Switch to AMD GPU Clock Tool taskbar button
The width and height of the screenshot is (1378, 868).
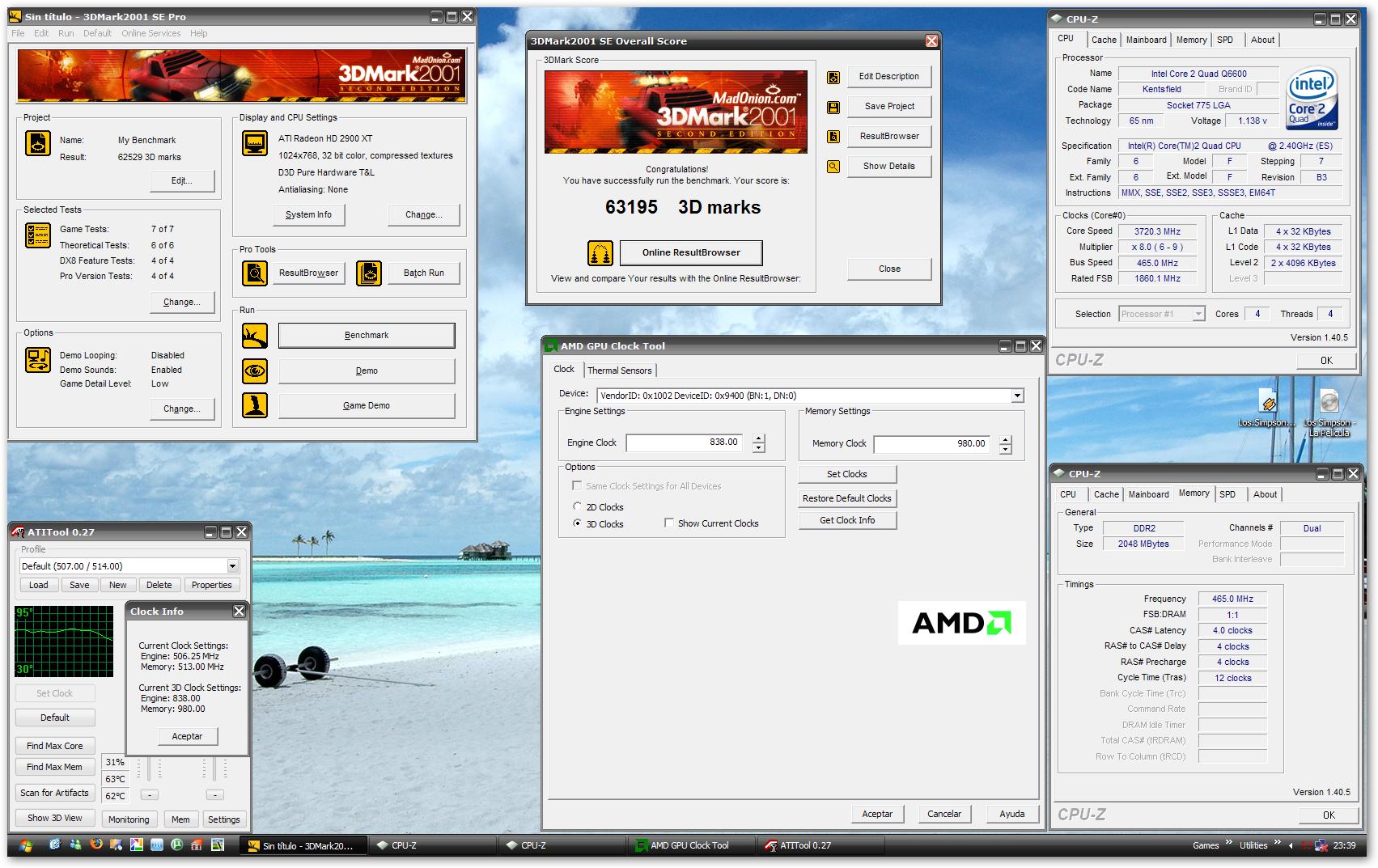pos(692,845)
